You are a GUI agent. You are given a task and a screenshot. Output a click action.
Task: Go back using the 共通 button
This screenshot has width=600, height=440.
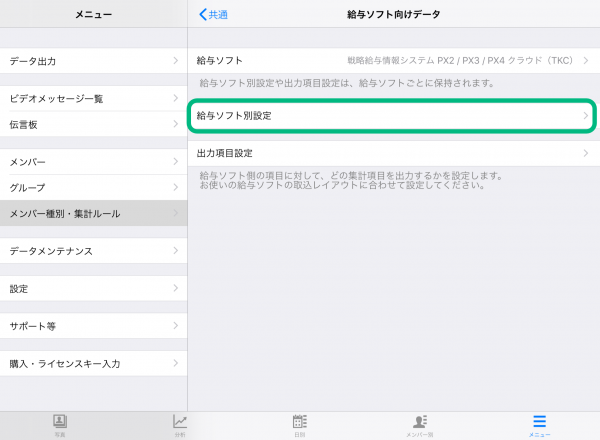coord(214,14)
